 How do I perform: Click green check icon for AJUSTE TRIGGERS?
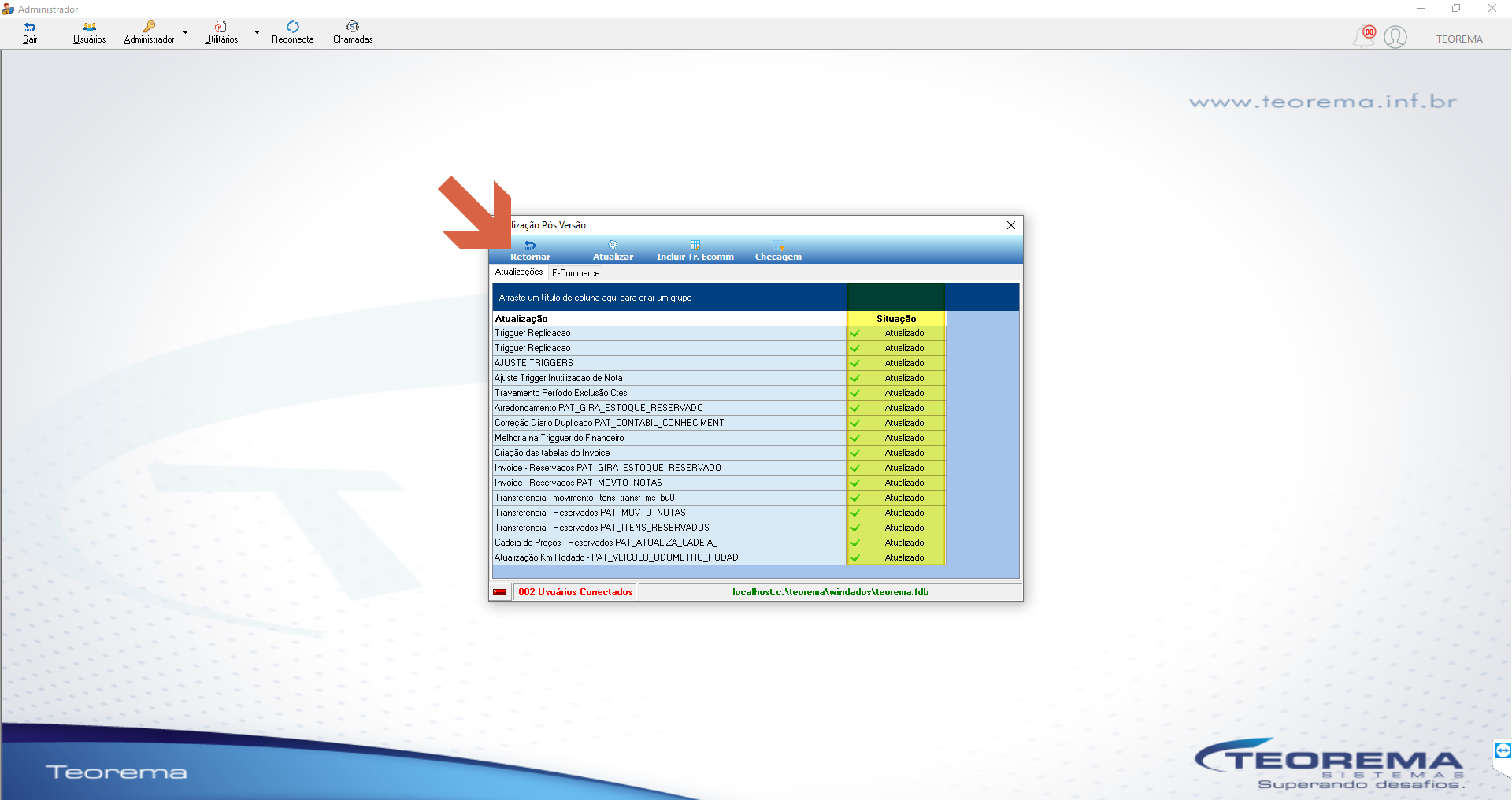click(x=854, y=364)
